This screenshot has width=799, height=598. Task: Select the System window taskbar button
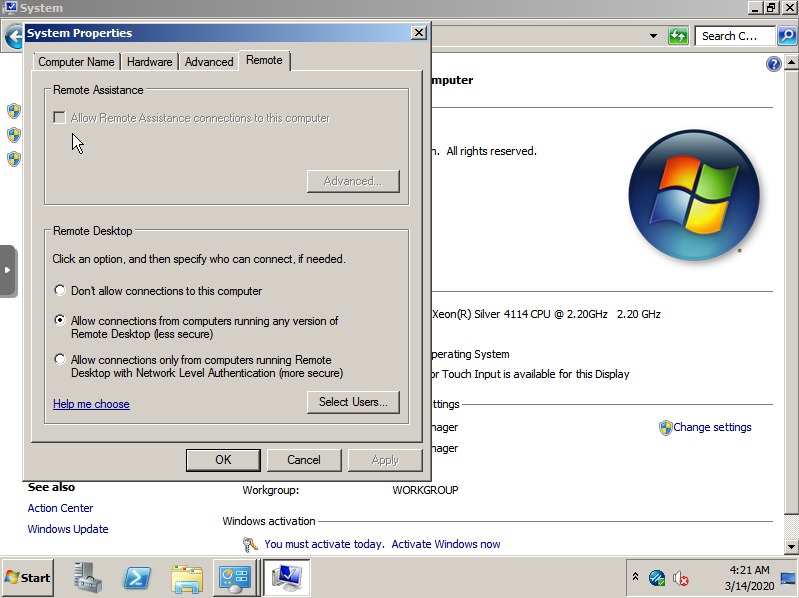coord(287,578)
